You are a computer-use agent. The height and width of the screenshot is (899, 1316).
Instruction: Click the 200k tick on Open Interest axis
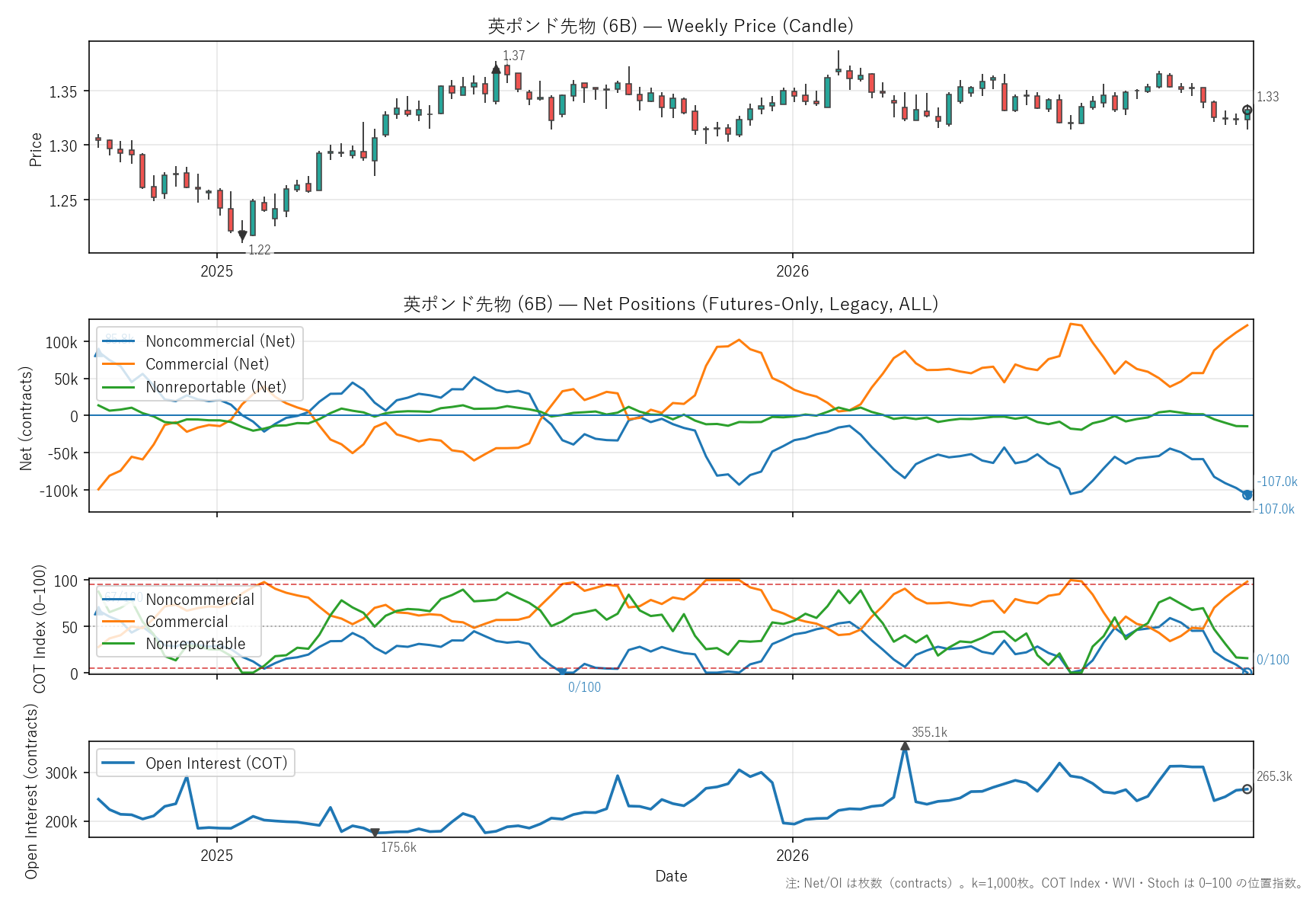pos(62,822)
